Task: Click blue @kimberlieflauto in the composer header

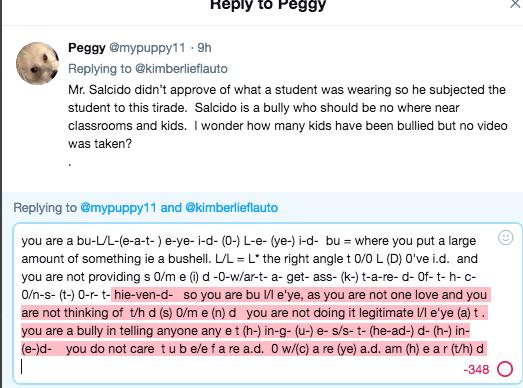Action: tap(231, 208)
